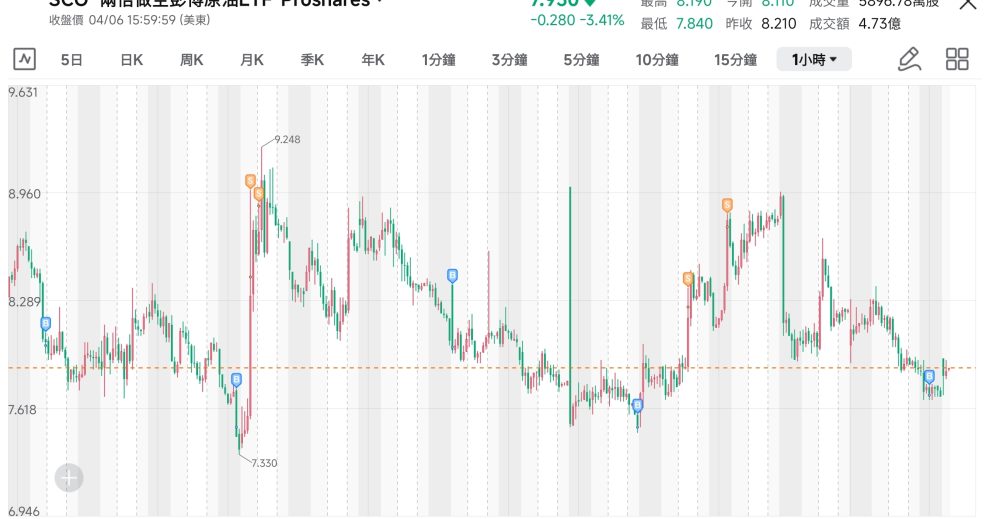Open the four-square multi-chart layout
The width and height of the screenshot is (990, 519).
(957, 60)
